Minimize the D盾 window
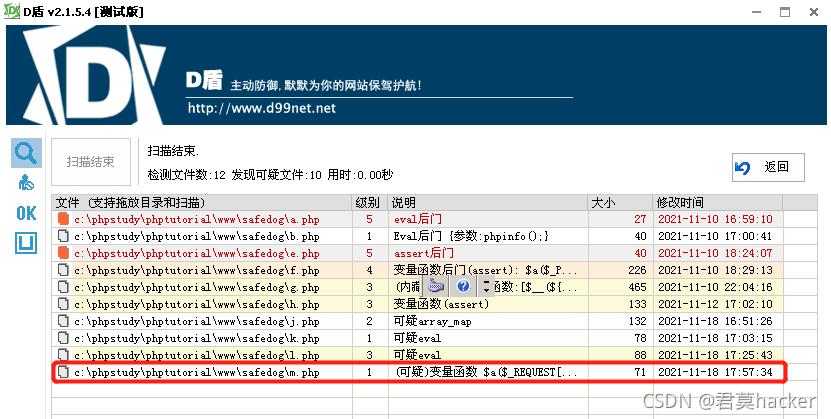The image size is (831, 419). coord(756,12)
